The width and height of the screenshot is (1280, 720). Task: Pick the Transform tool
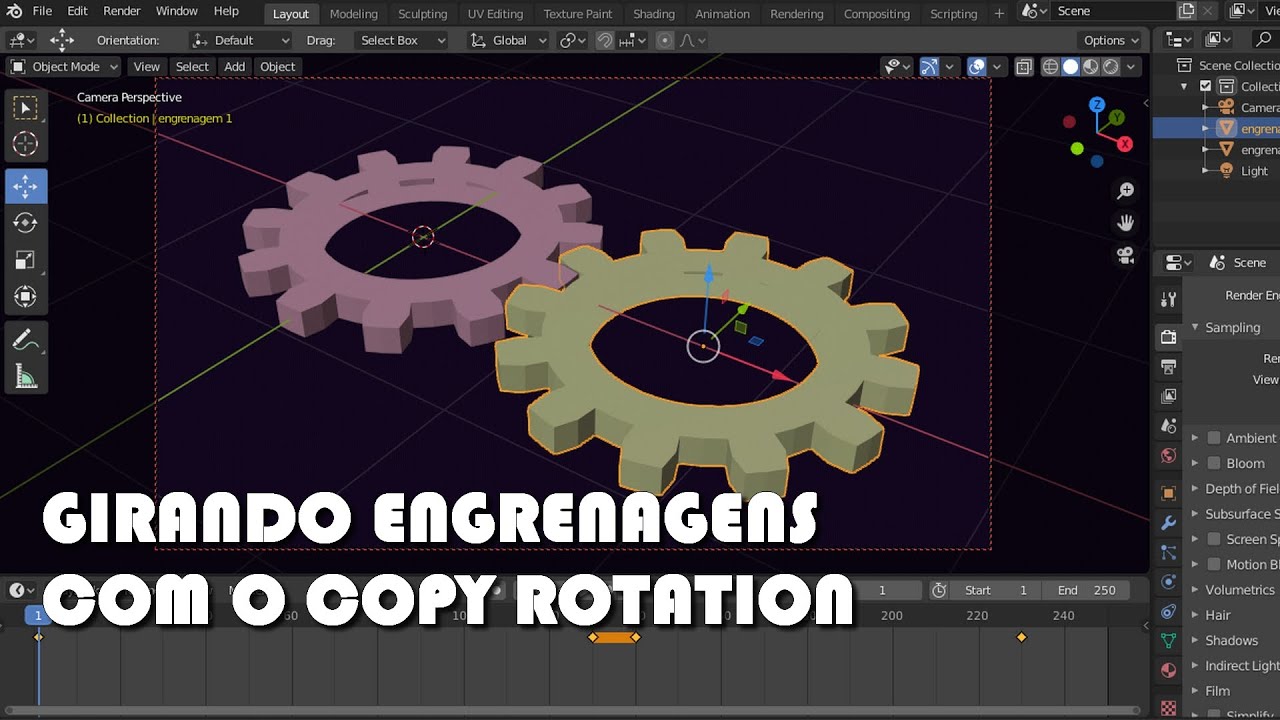pos(25,297)
